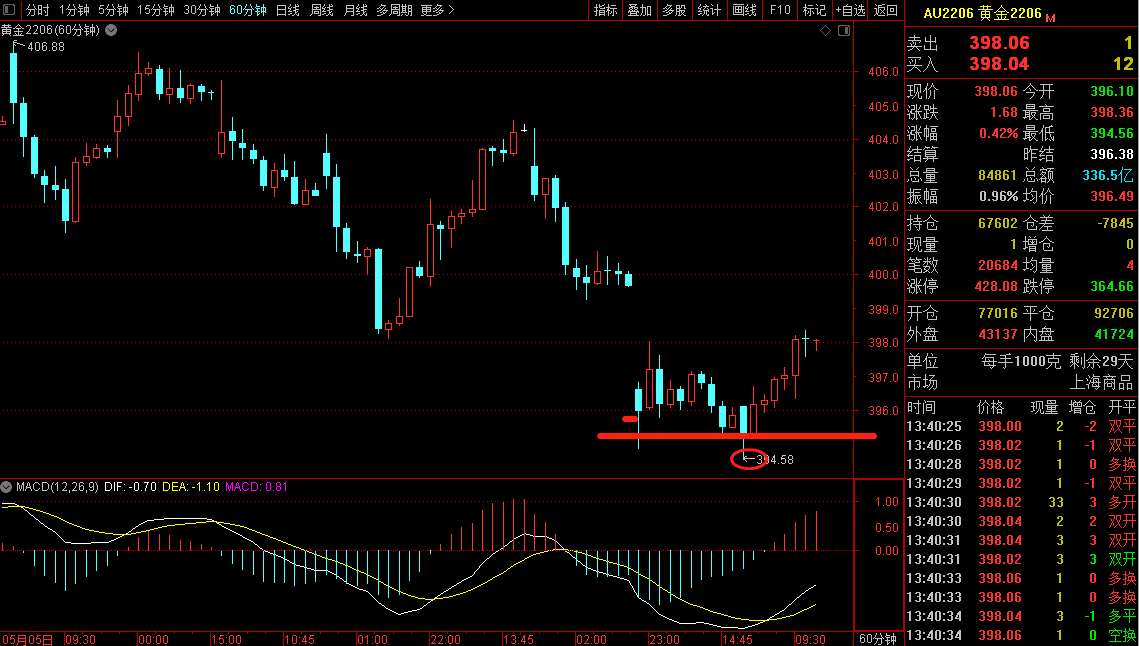
Task: Click the DEA: -1.10 value
Action: 190,487
